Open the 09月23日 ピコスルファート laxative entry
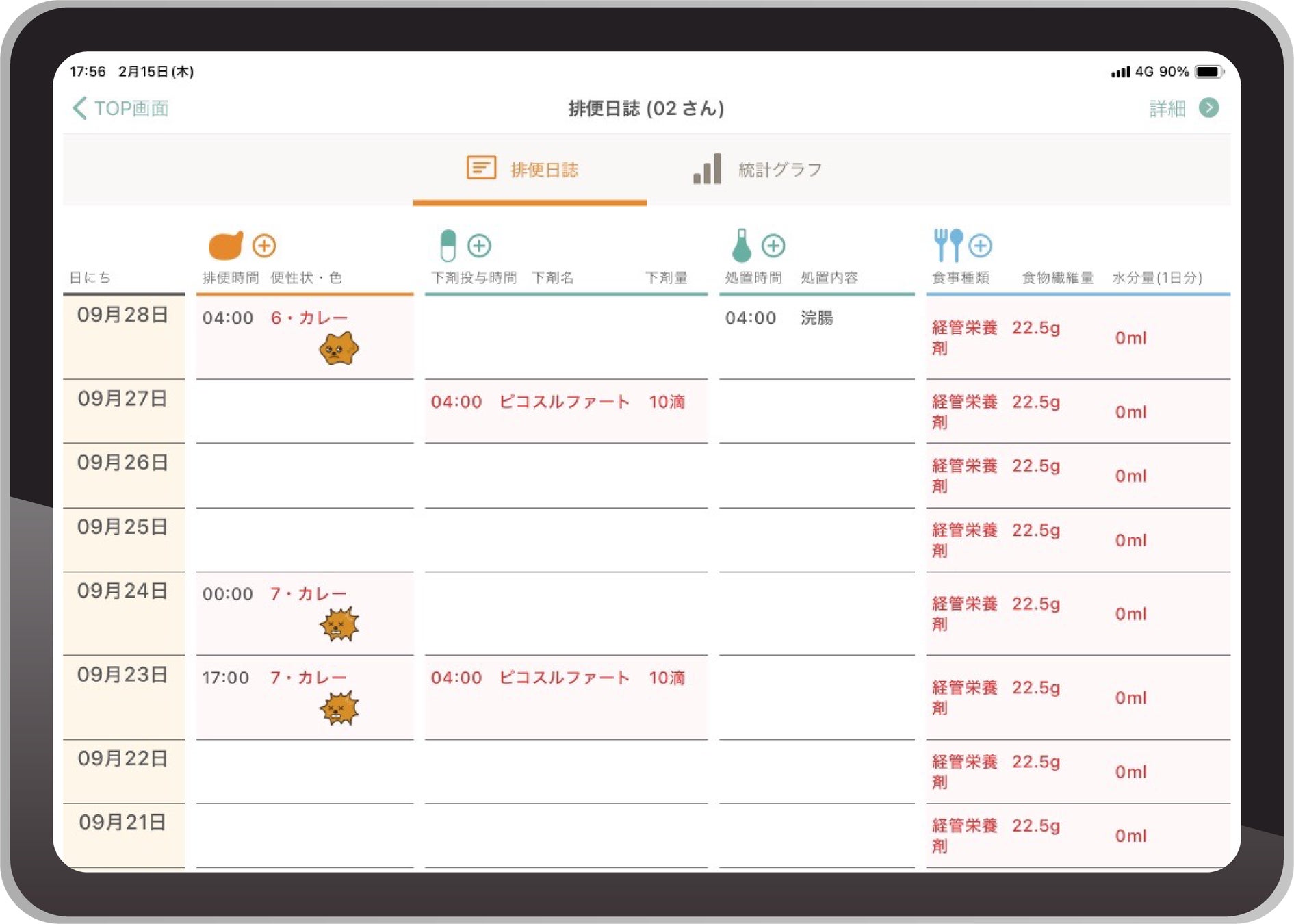The width and height of the screenshot is (1294, 924). 566,697
